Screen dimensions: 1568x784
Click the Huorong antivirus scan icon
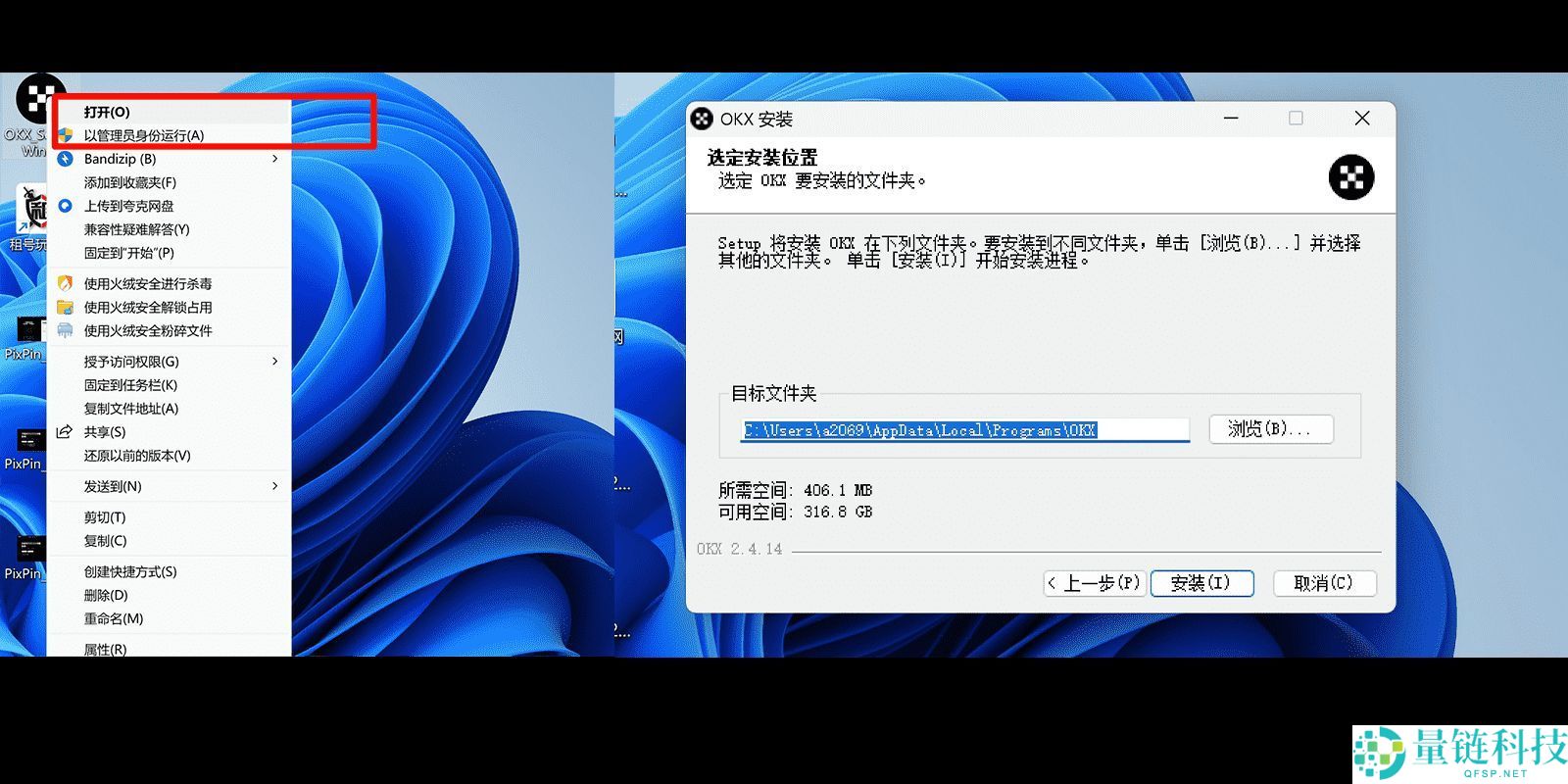pyautogui.click(x=65, y=283)
